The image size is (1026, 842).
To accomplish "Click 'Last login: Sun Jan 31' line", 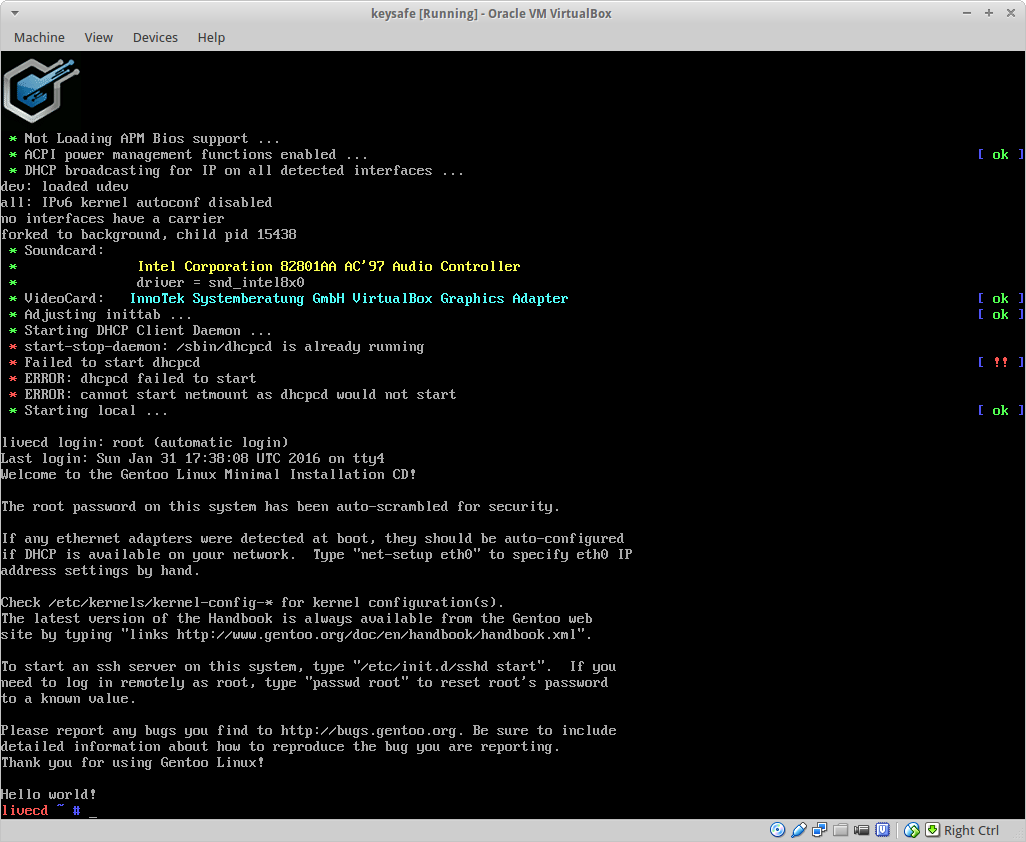I will 193,459.
